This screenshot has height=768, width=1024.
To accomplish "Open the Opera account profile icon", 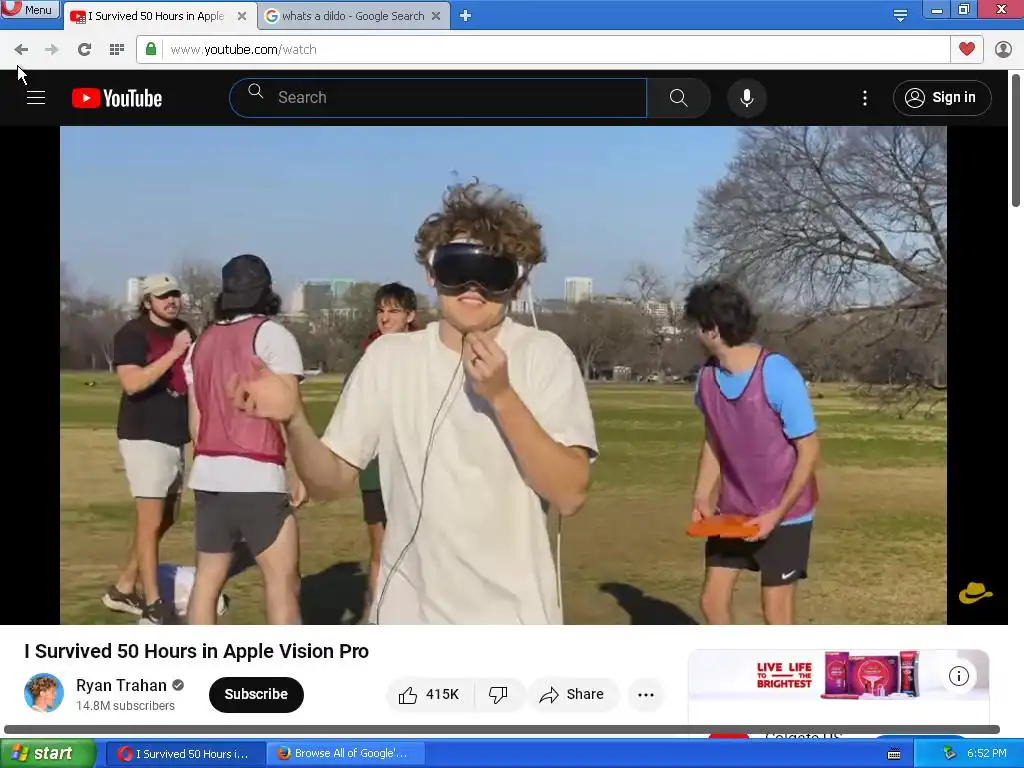I will [x=1003, y=50].
